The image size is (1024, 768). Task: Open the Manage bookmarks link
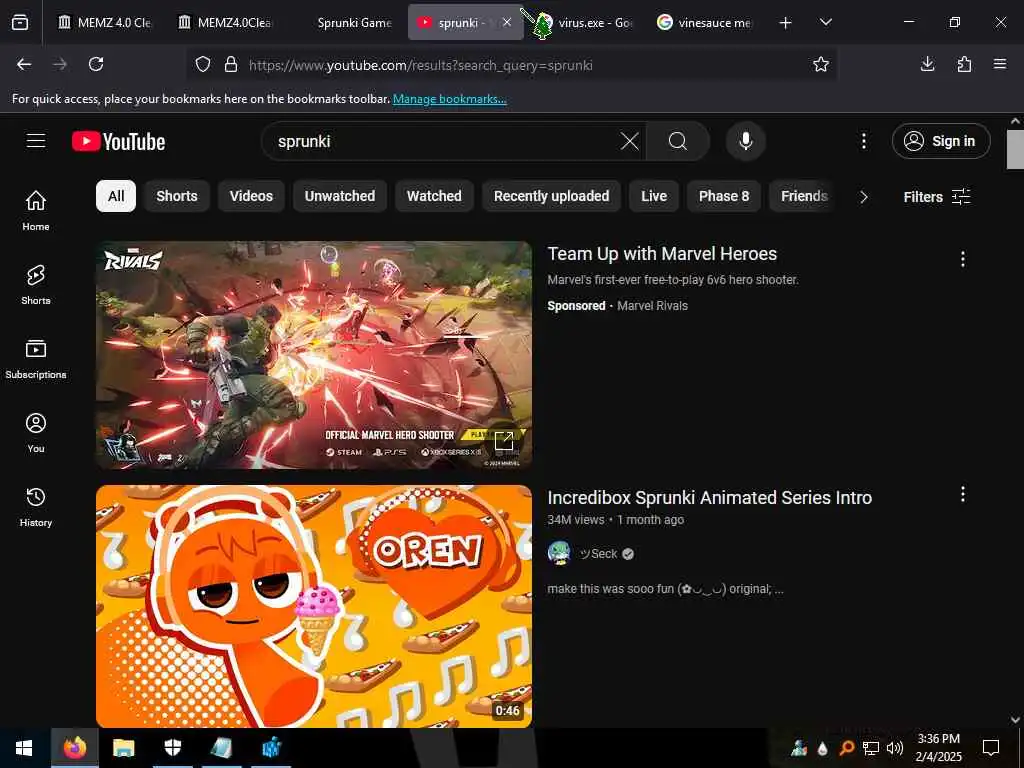449,99
